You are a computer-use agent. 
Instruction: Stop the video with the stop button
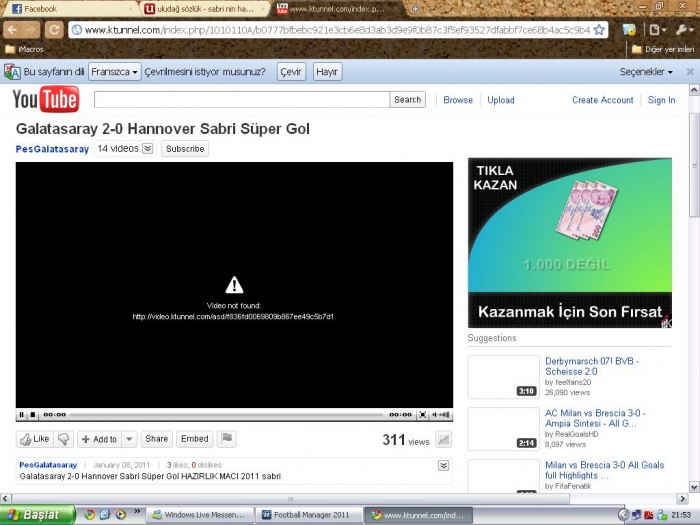click(33, 415)
